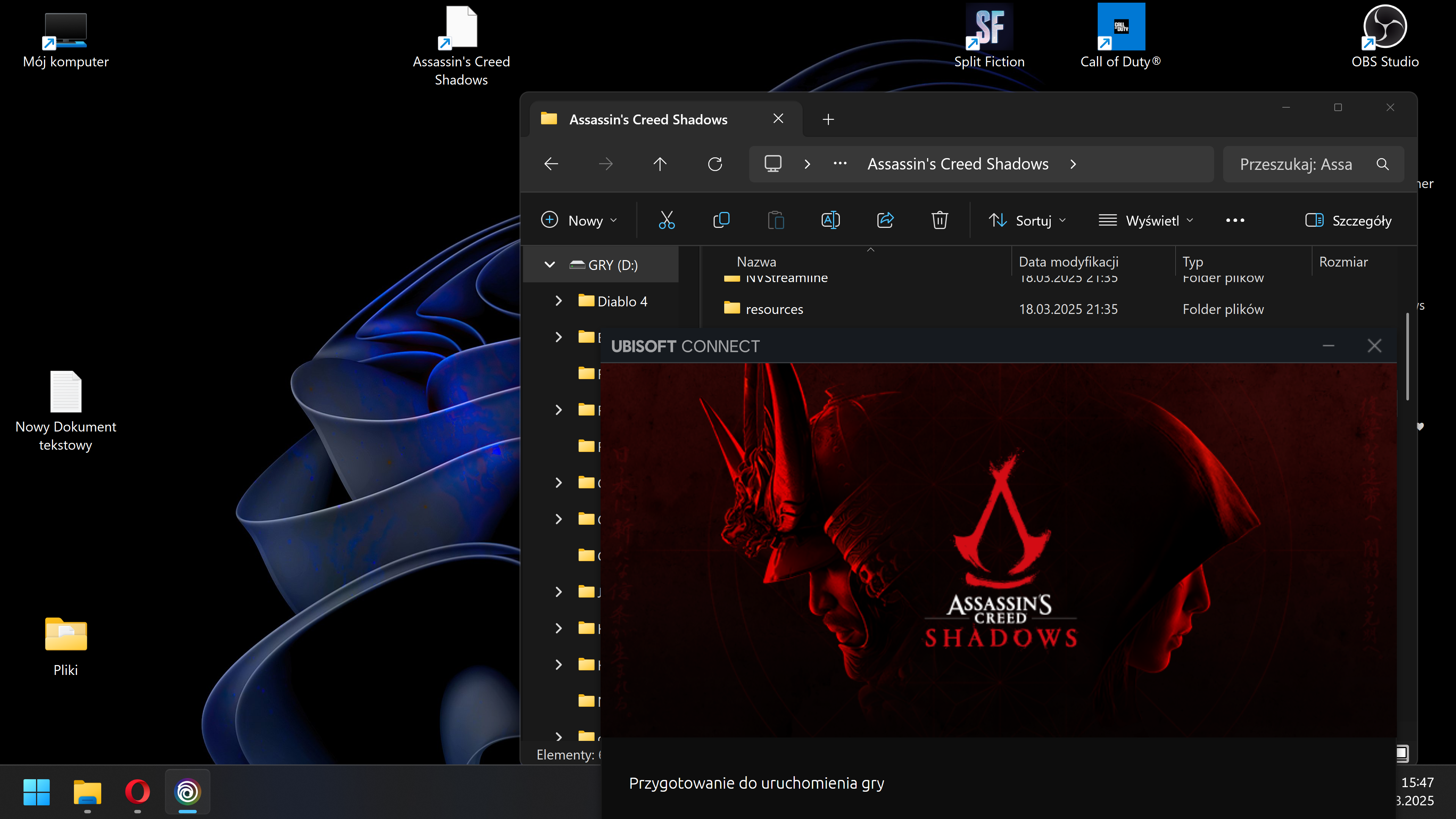Navigate back in File Explorer

pyautogui.click(x=551, y=164)
